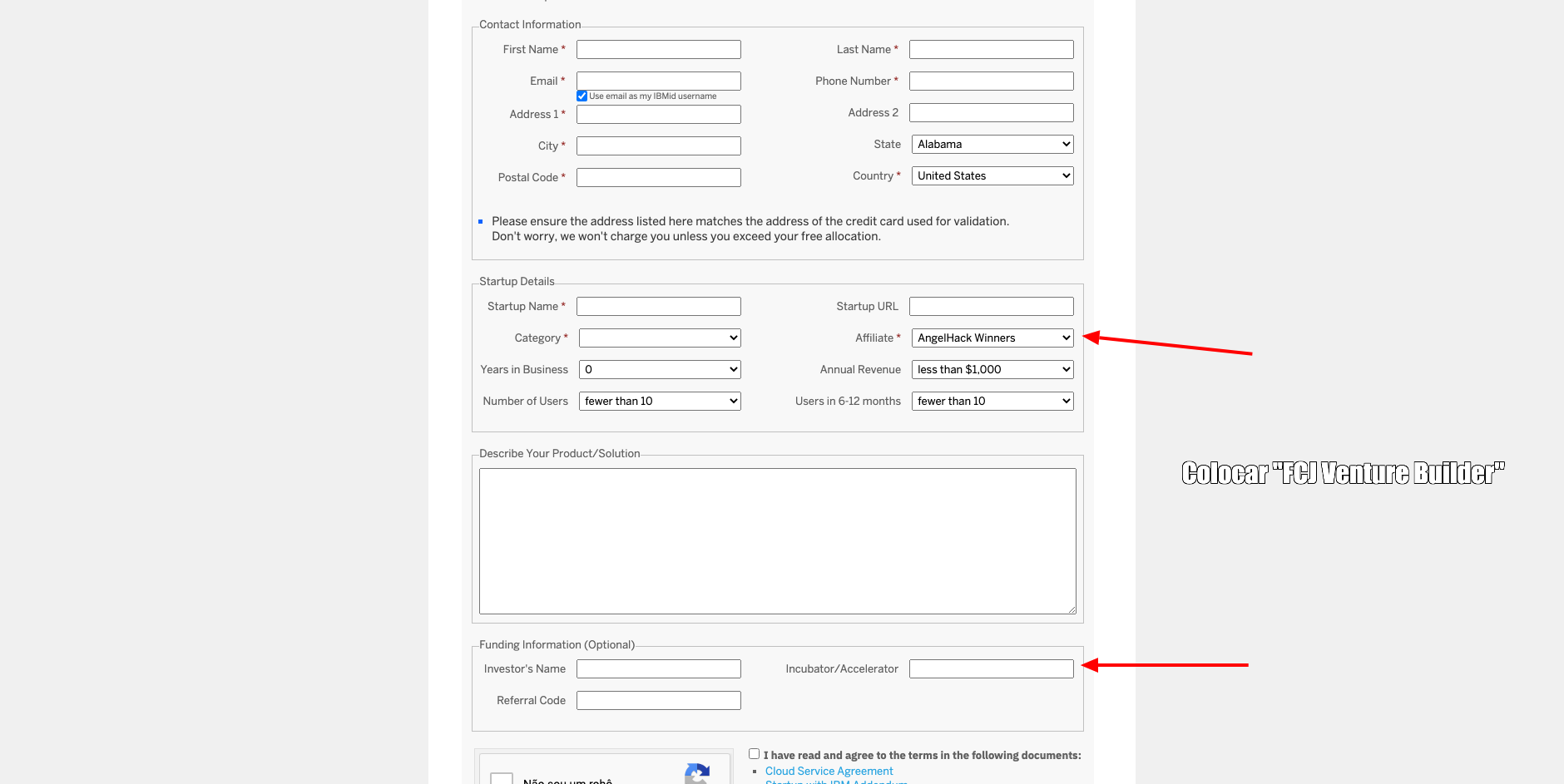This screenshot has width=1564, height=784.
Task: Click the Last Name input field
Action: (991, 49)
